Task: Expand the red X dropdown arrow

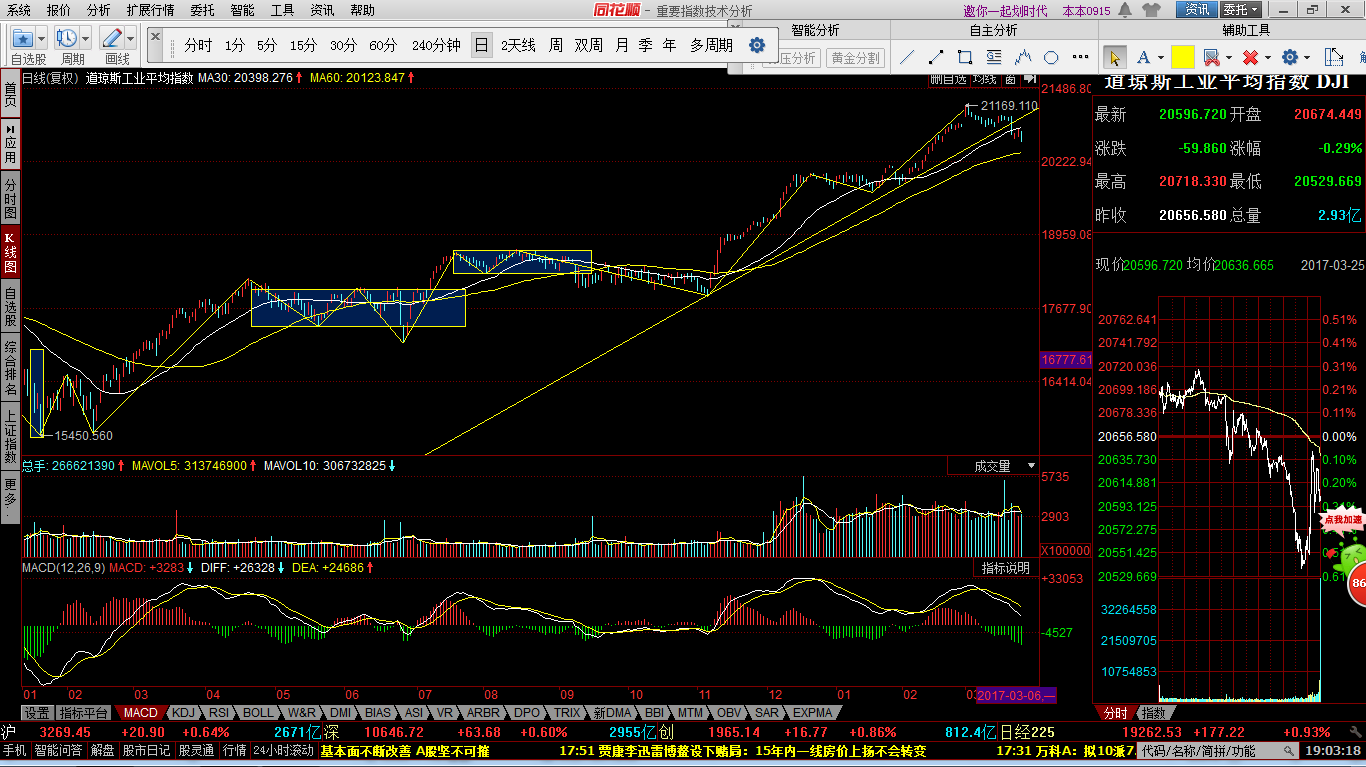Action: 1267,58
